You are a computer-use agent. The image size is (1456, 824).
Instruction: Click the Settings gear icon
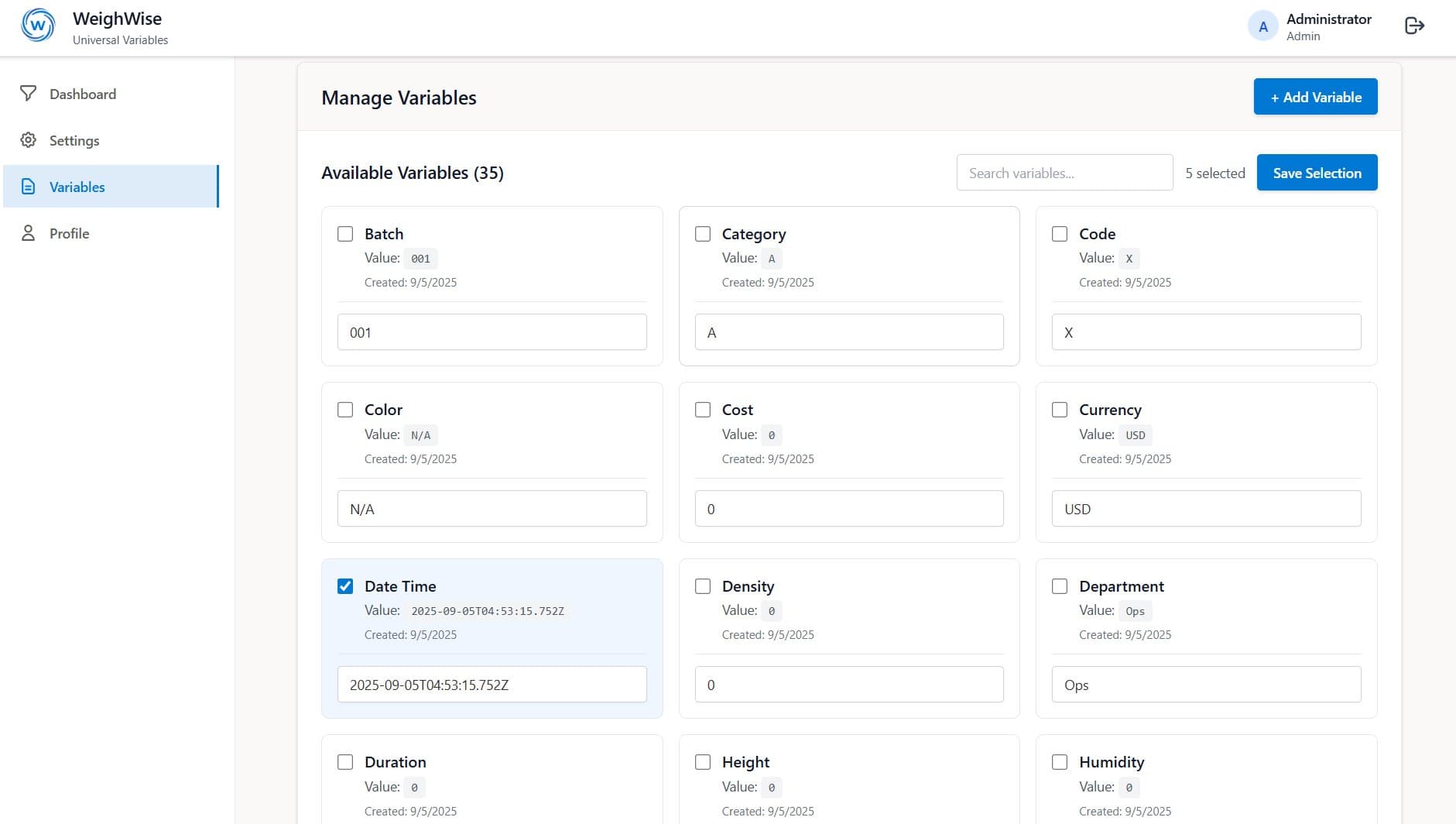pyautogui.click(x=29, y=140)
